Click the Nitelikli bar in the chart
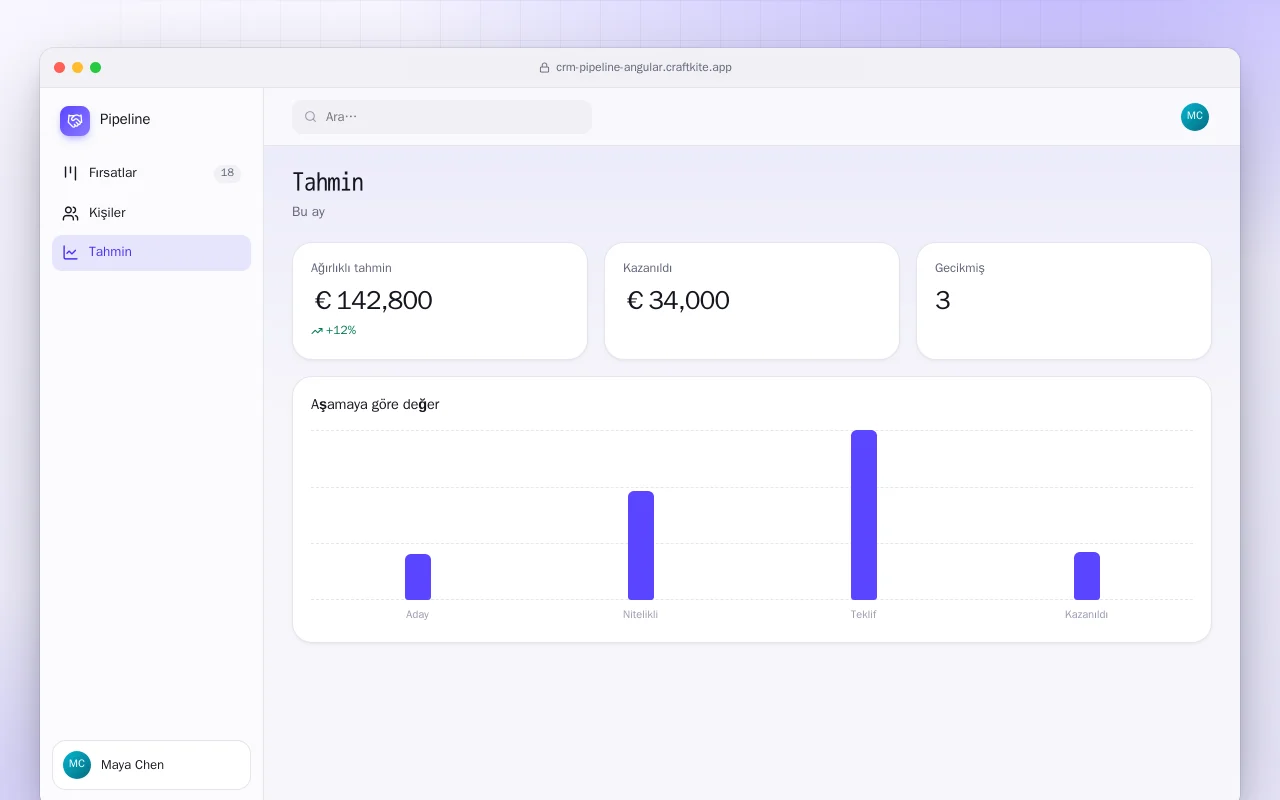The image size is (1280, 800). point(641,545)
